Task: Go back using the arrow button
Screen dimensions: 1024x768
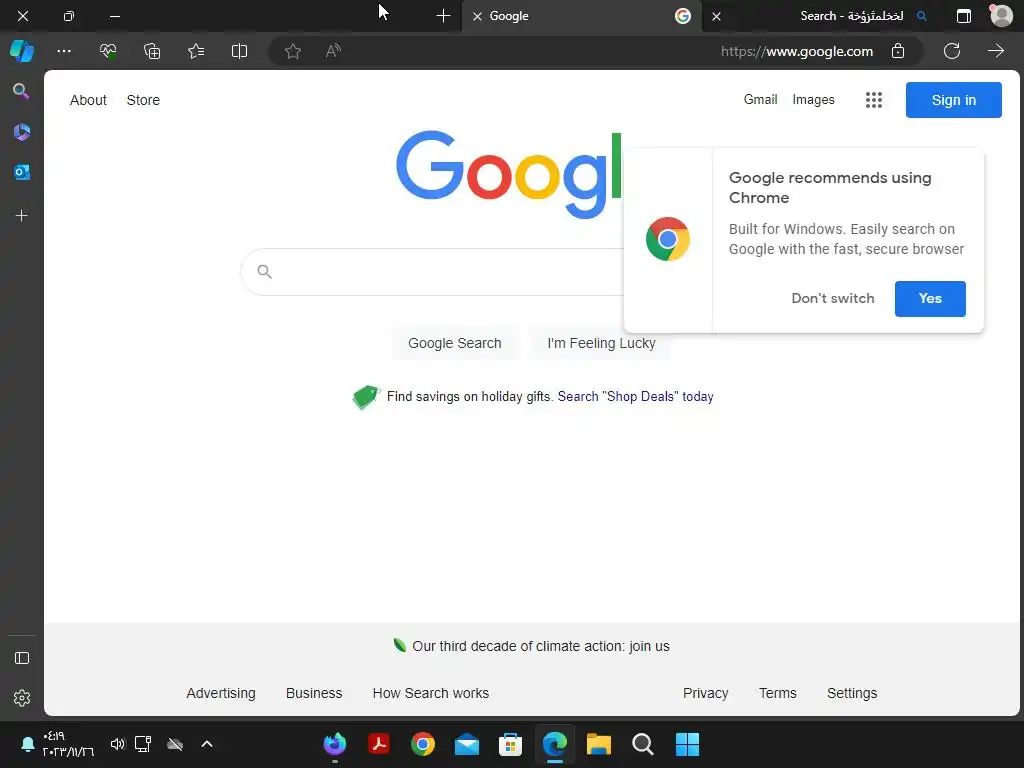Action: coord(996,51)
